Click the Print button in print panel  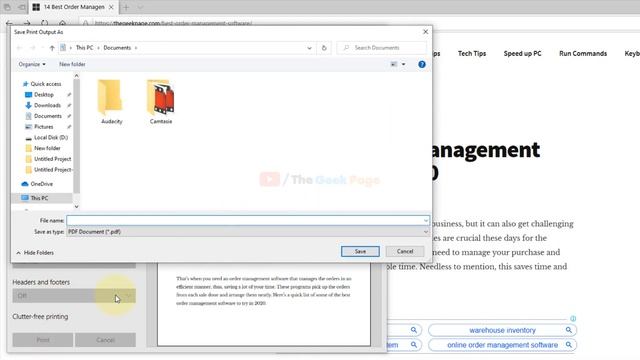(x=43, y=340)
